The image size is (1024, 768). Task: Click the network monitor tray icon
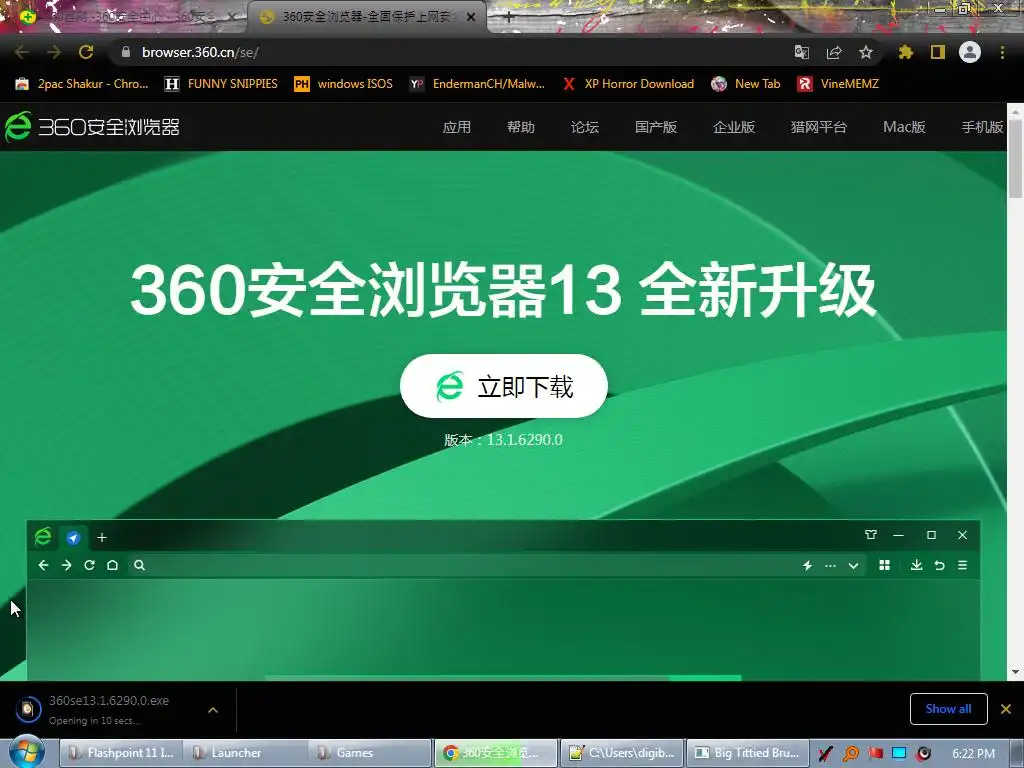[x=899, y=754]
